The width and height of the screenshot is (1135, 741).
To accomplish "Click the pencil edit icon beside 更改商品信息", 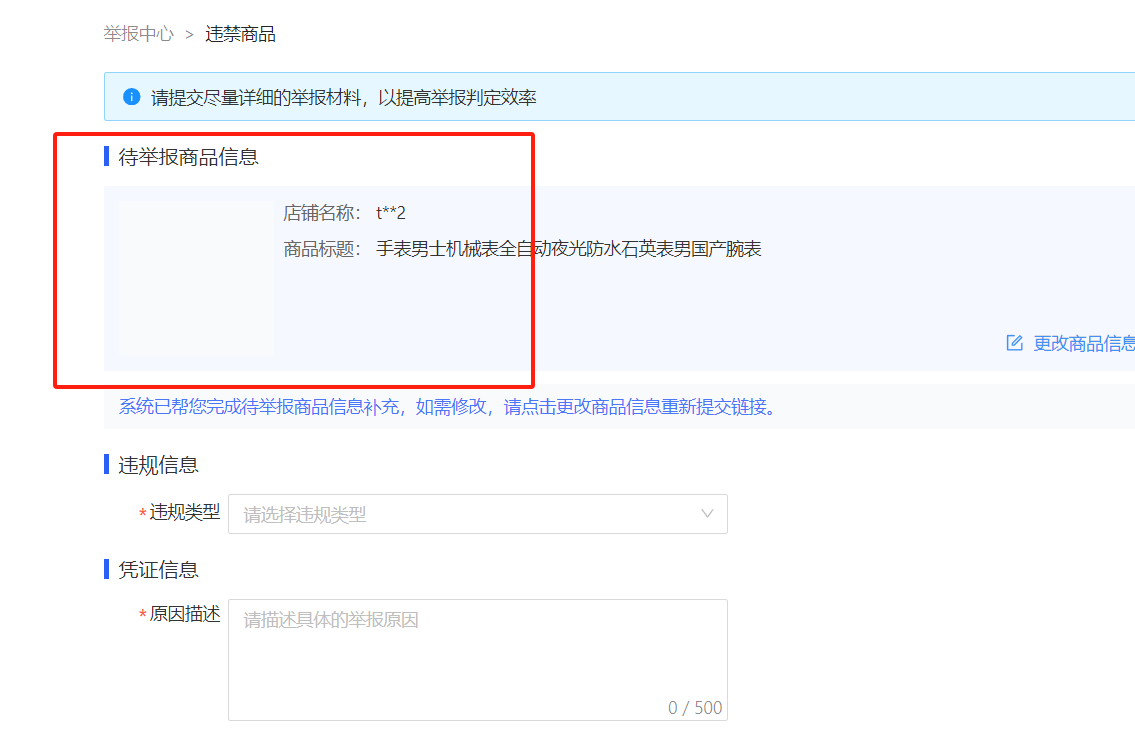I will pos(1014,343).
